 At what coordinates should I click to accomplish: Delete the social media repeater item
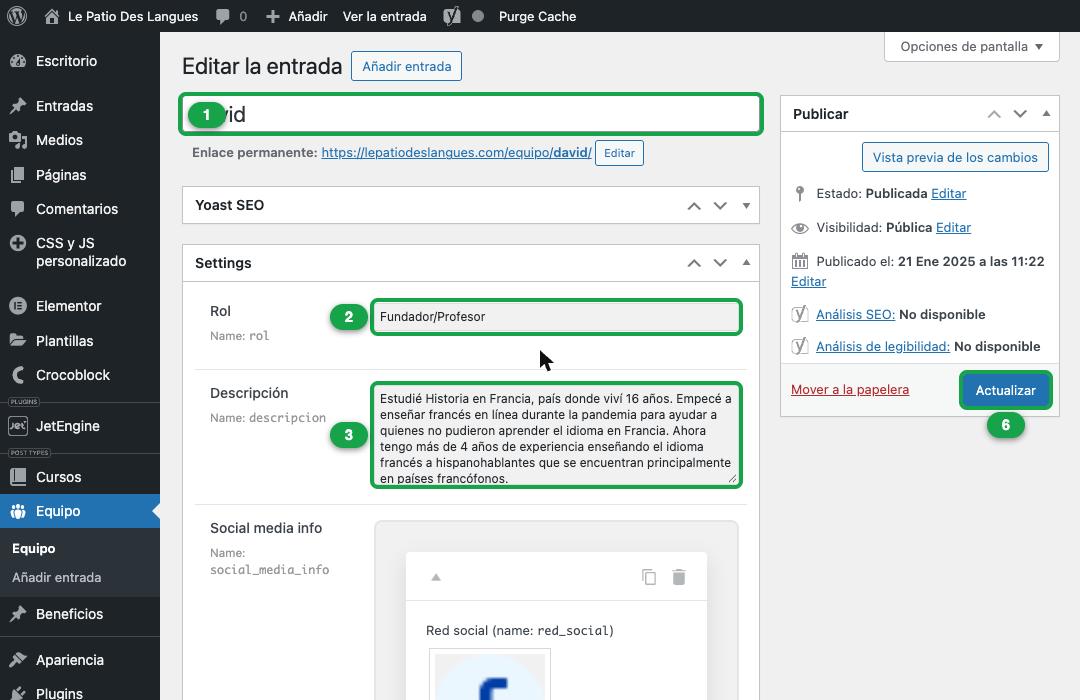click(x=679, y=577)
